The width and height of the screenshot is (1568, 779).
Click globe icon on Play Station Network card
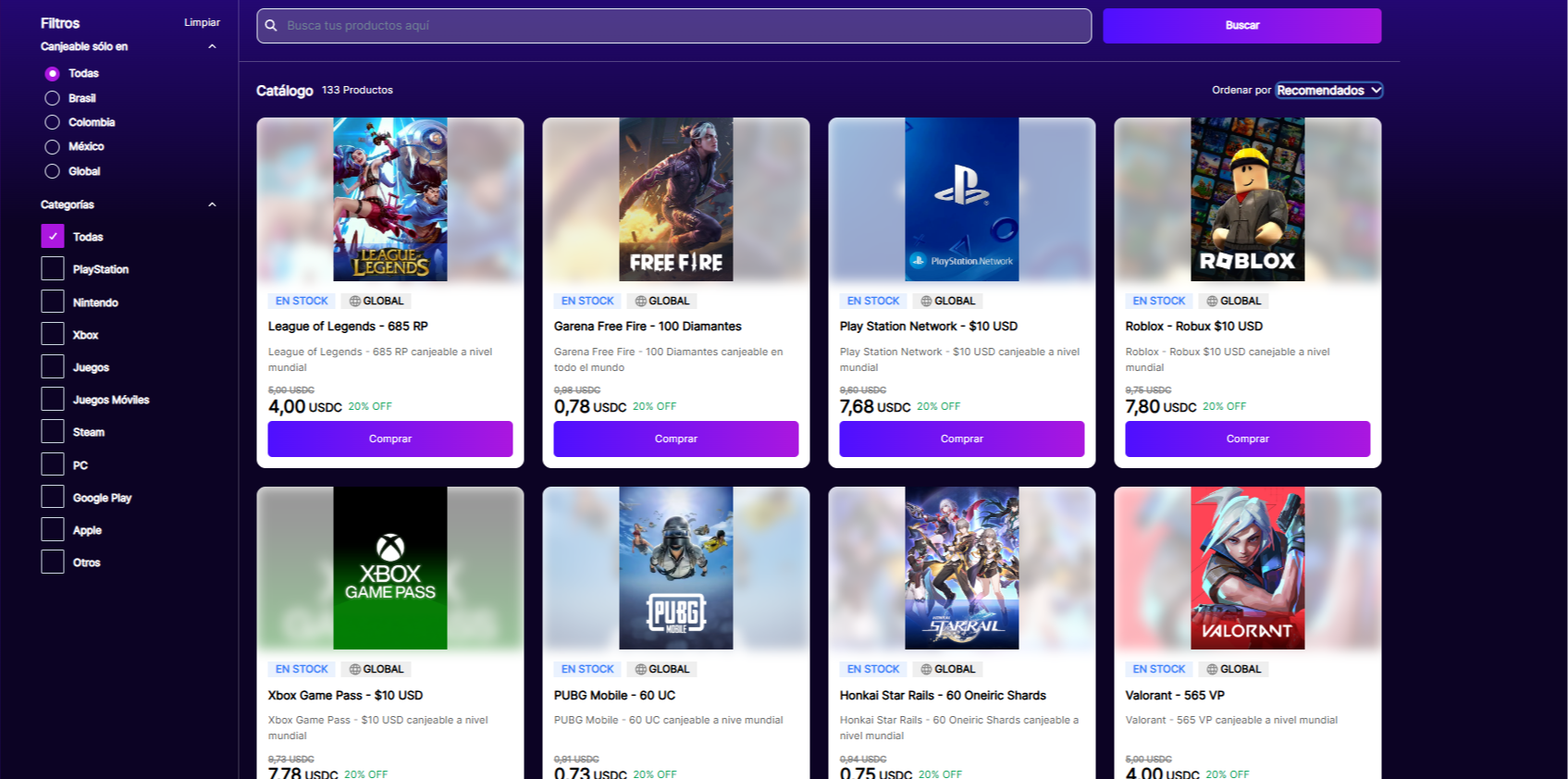[x=926, y=301]
